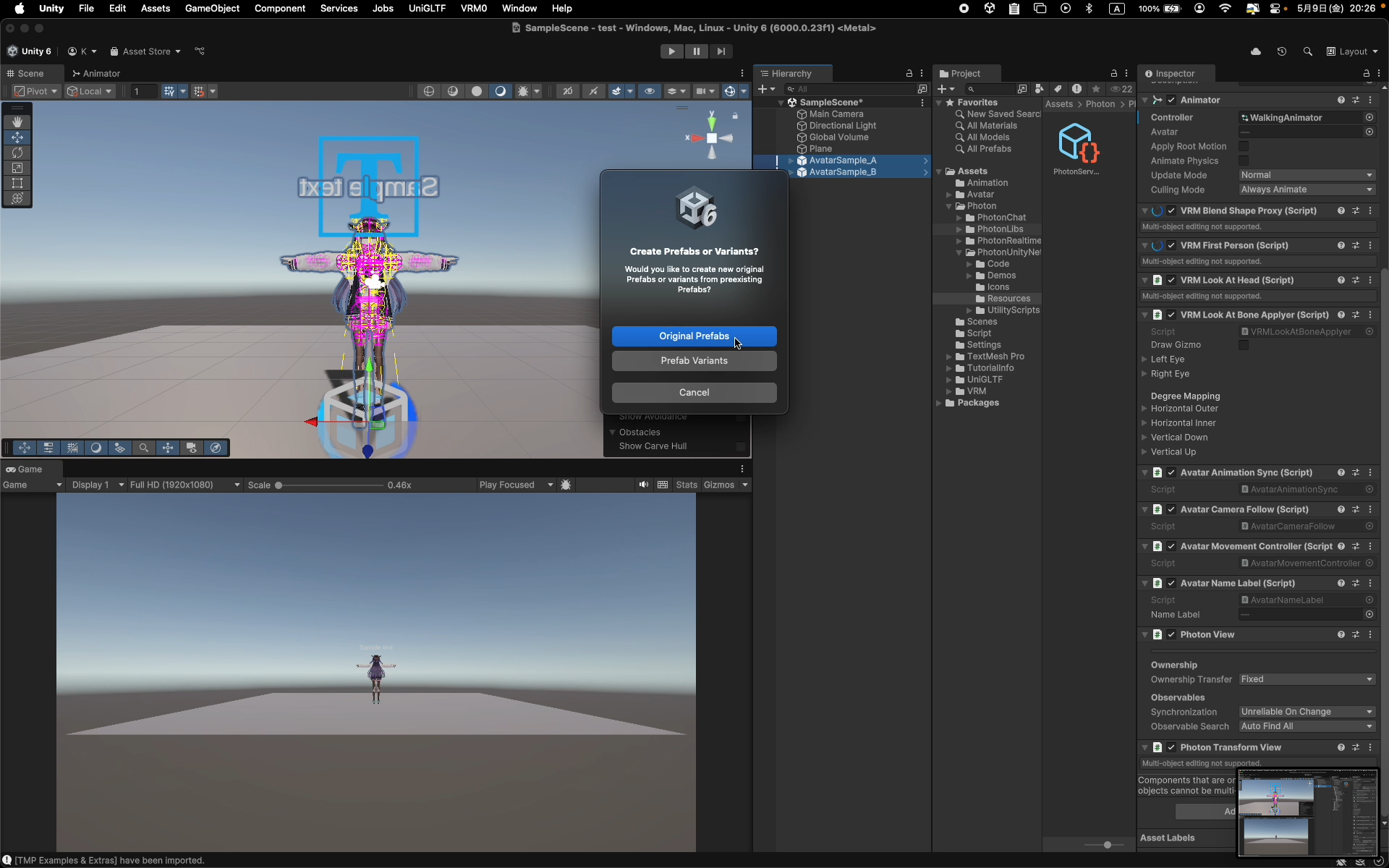Open the UniGLTF menu
Image resolution: width=1389 pixels, height=868 pixels.
[x=427, y=9]
